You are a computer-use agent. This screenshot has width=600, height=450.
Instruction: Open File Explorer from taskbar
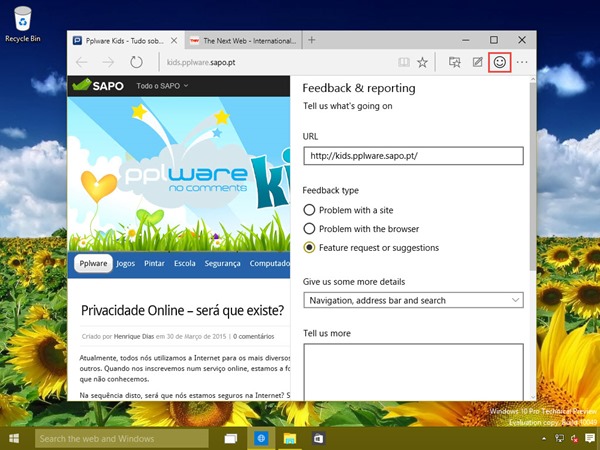pos(290,439)
